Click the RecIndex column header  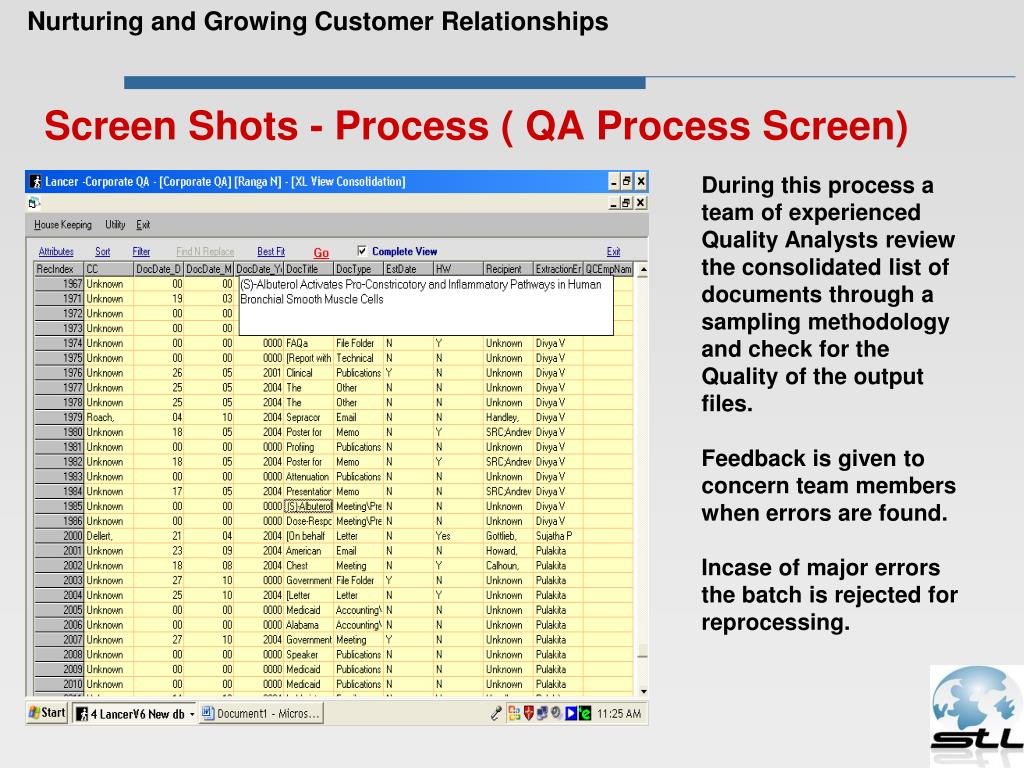tap(59, 269)
